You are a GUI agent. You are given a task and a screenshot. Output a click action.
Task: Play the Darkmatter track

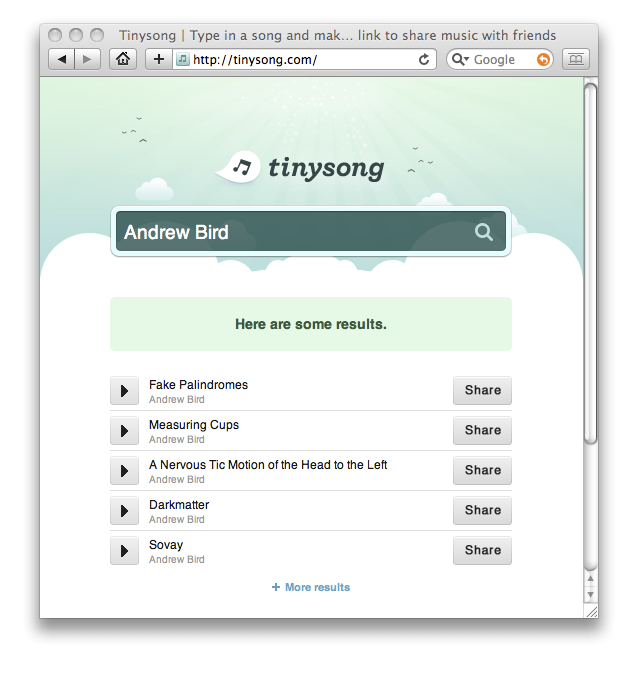(124, 511)
